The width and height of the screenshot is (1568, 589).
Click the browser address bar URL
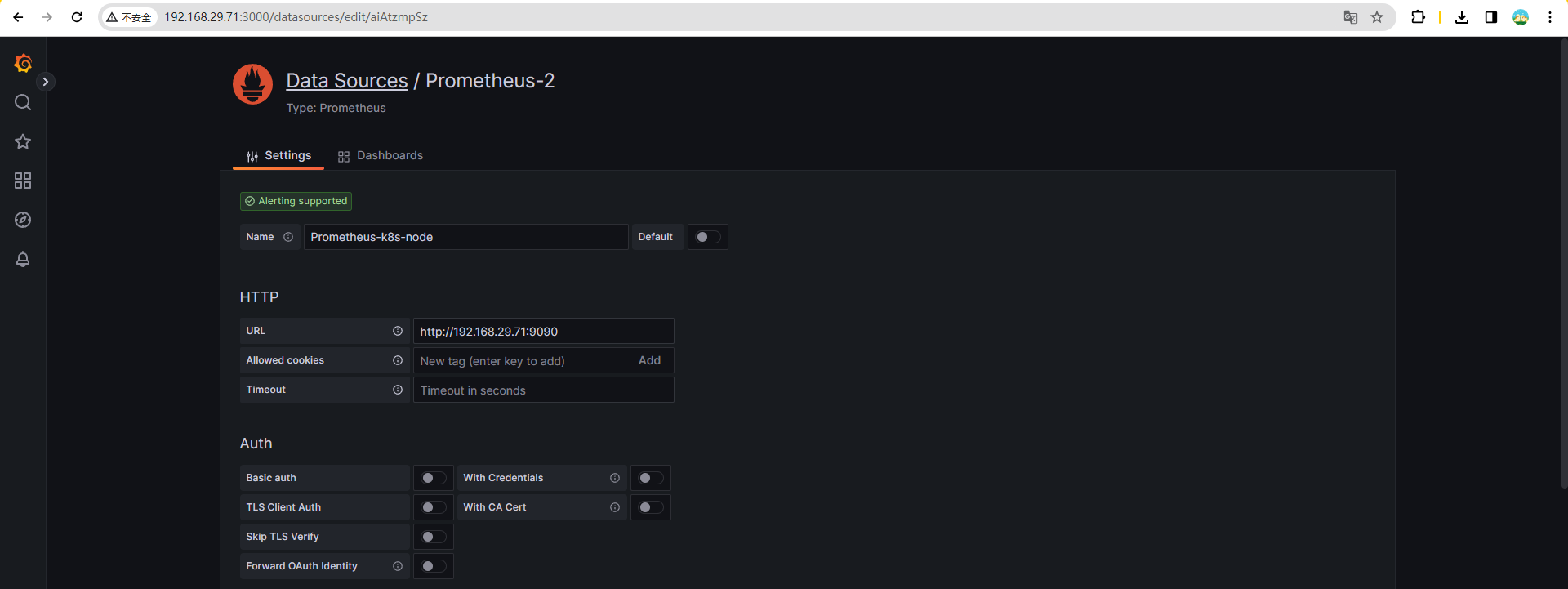(x=296, y=17)
